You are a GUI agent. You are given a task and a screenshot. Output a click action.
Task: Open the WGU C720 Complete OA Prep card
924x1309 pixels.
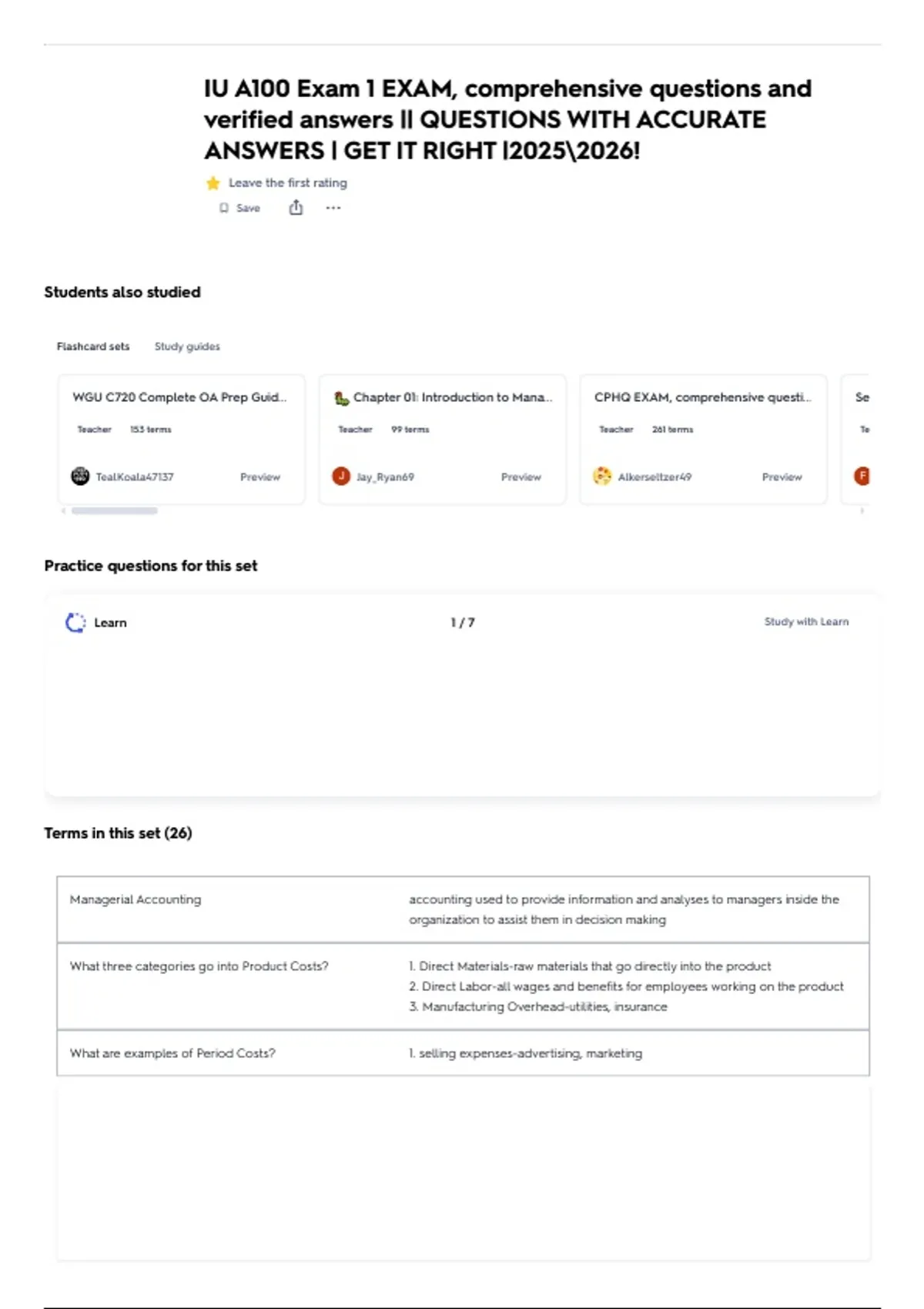click(x=182, y=440)
